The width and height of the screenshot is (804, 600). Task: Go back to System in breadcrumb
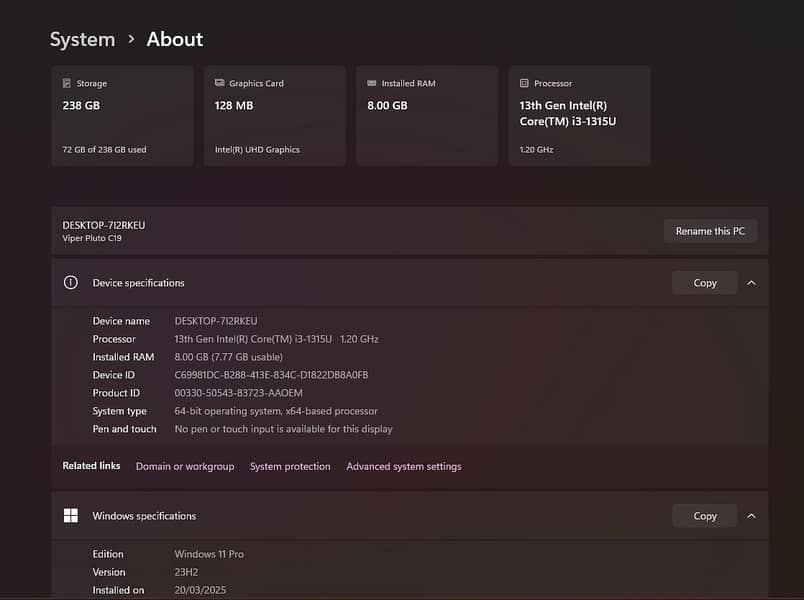83,39
